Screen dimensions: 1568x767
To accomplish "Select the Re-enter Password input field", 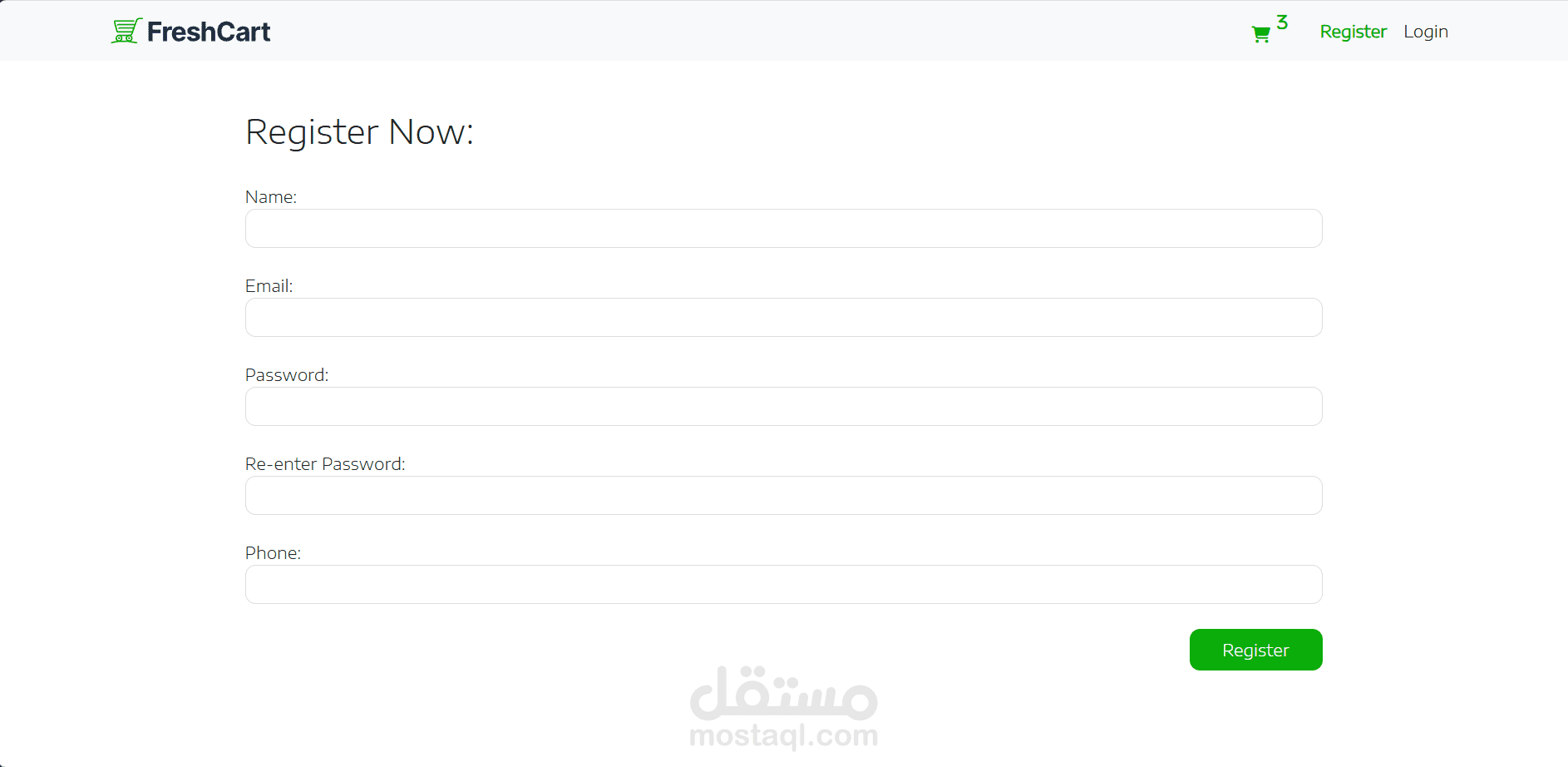I will 783,496.
